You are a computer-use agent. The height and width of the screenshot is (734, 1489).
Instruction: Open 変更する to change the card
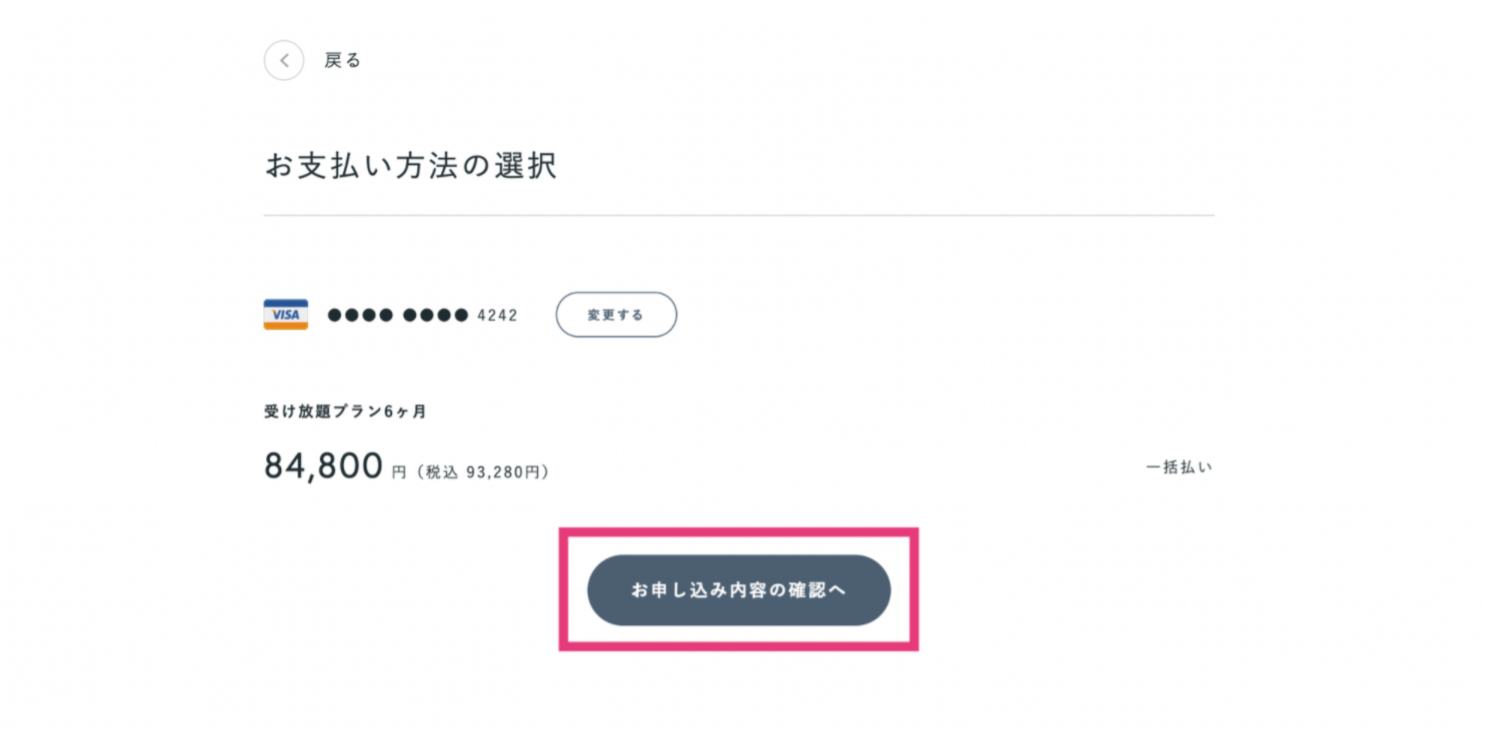tap(616, 315)
